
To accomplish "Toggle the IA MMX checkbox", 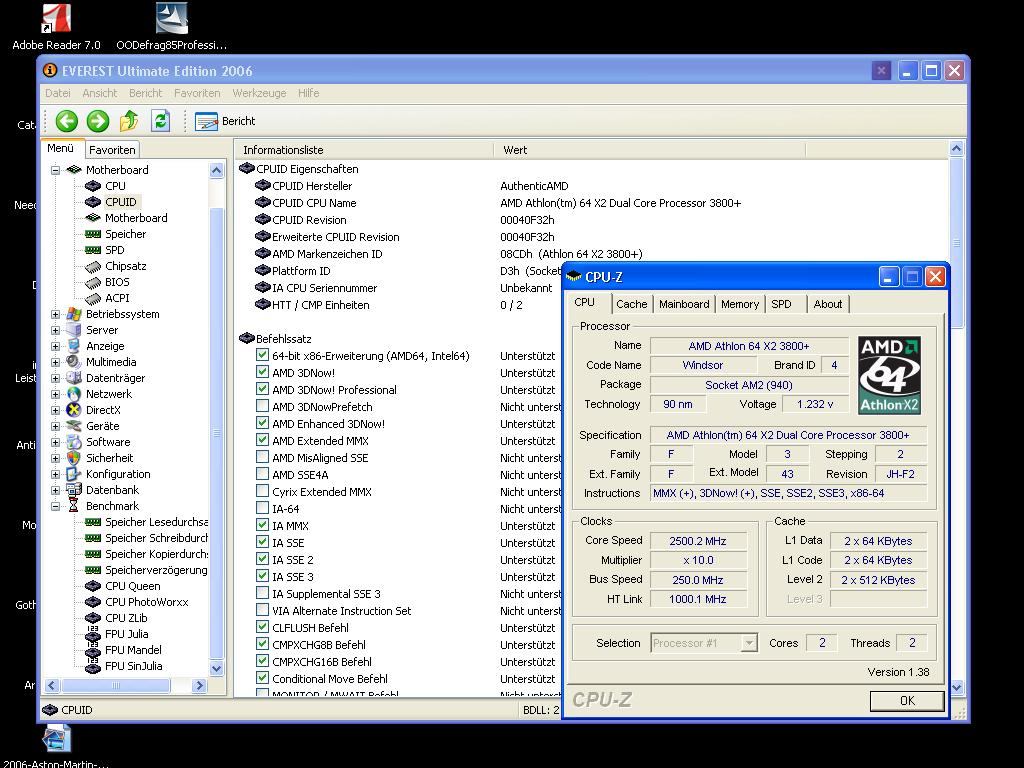I will pos(263,525).
